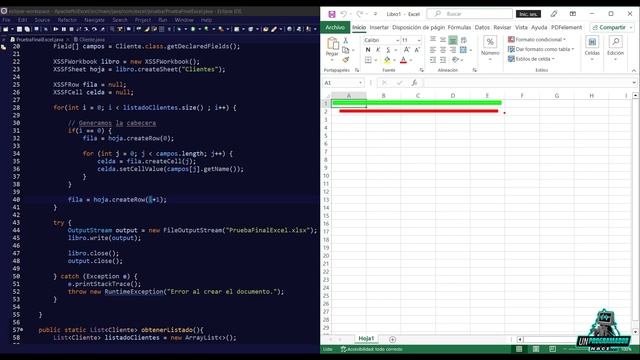Click in the Buscar search box
Viewport: 640px width, 360px height.
point(469,14)
